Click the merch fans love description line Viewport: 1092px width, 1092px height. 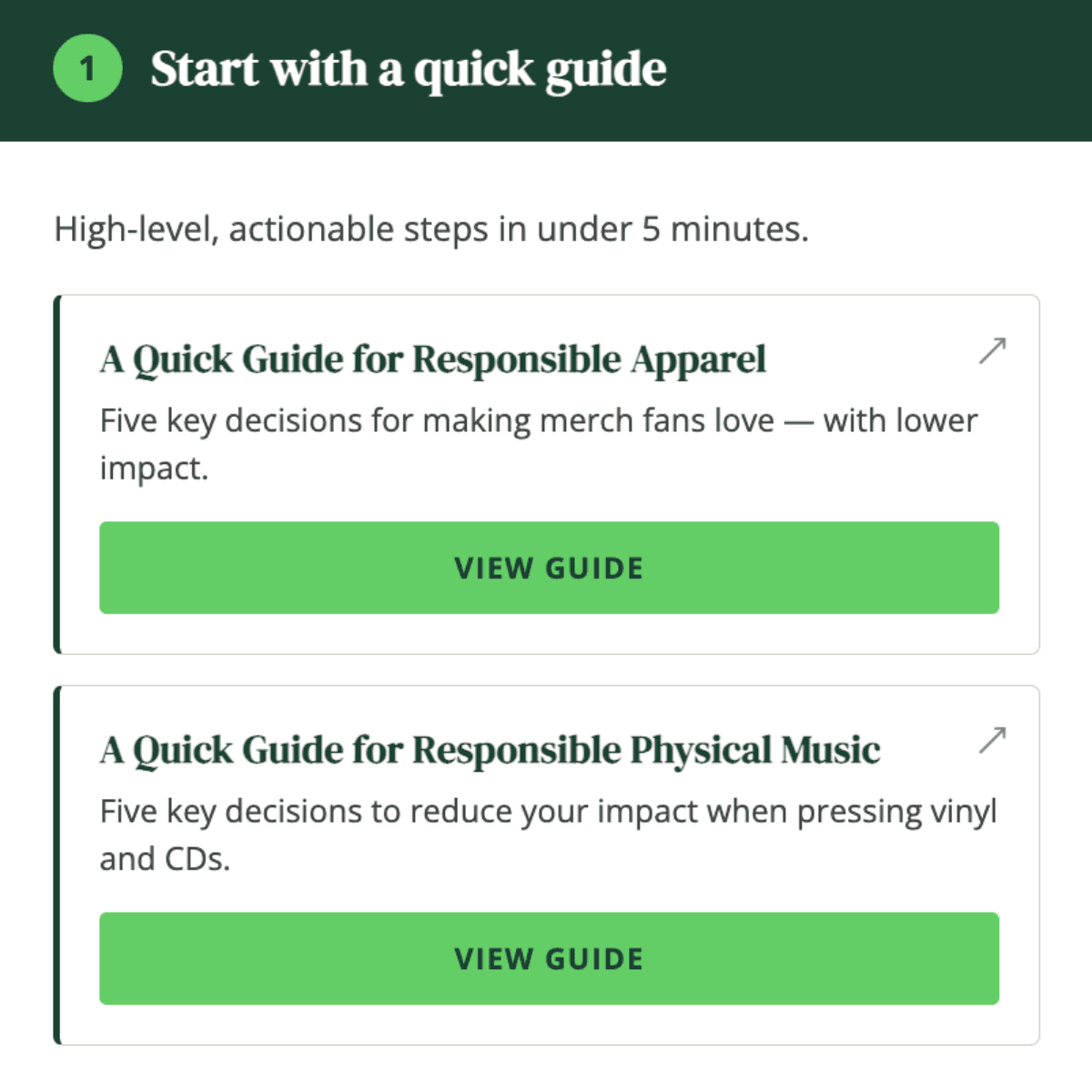[x=537, y=421]
